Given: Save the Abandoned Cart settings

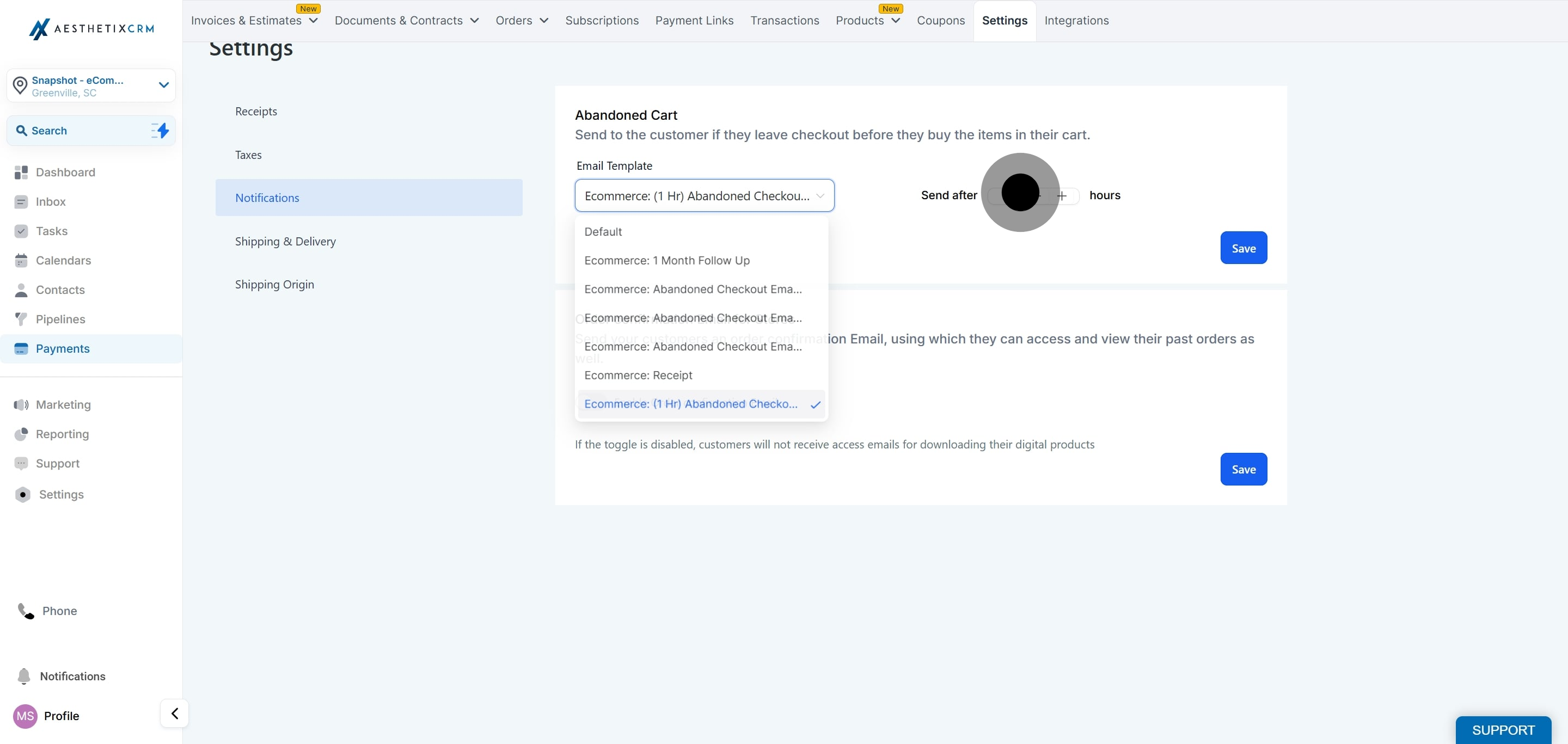Looking at the screenshot, I should pyautogui.click(x=1243, y=248).
